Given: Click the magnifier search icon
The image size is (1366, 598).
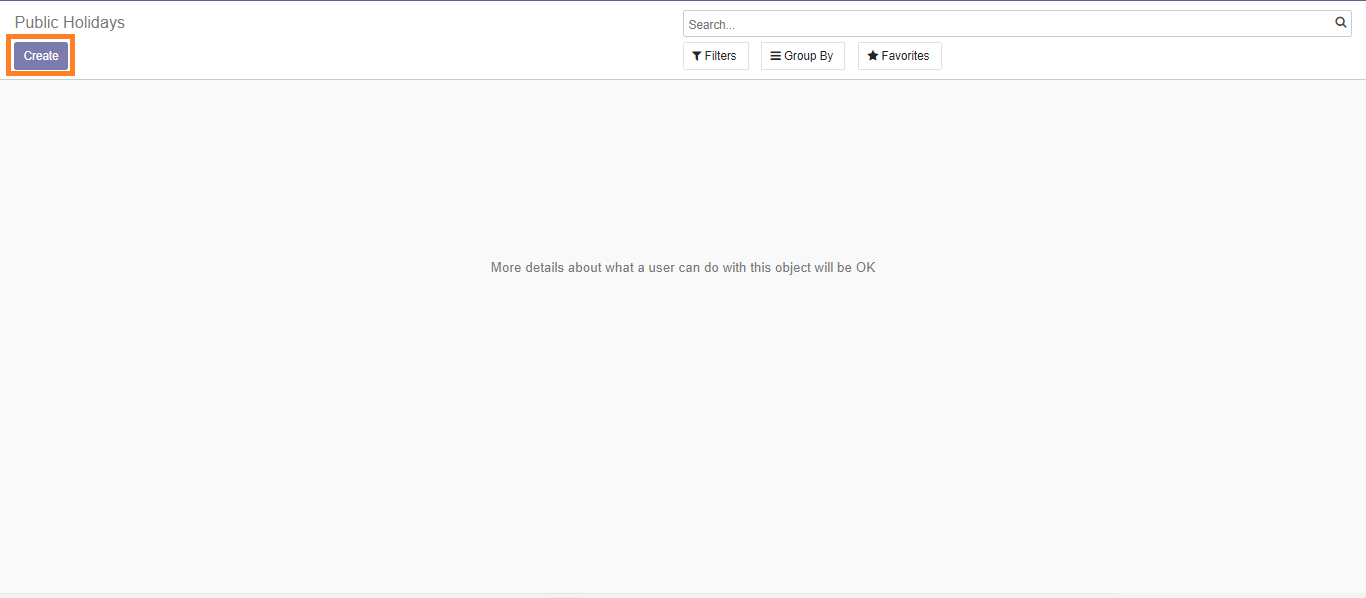Looking at the screenshot, I should point(1341,23).
